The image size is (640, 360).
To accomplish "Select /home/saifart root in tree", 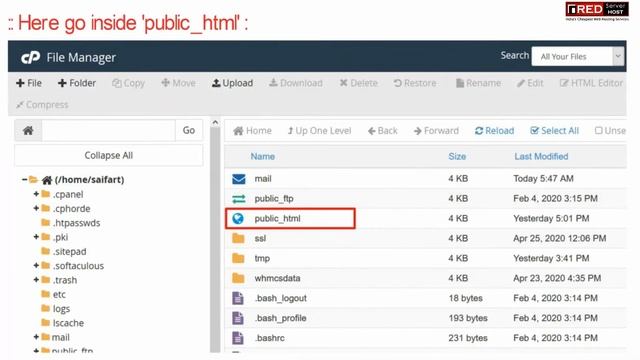I will (89, 180).
